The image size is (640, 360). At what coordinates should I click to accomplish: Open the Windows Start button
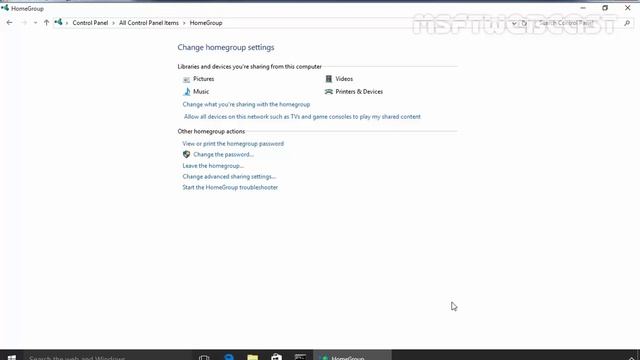12,358
